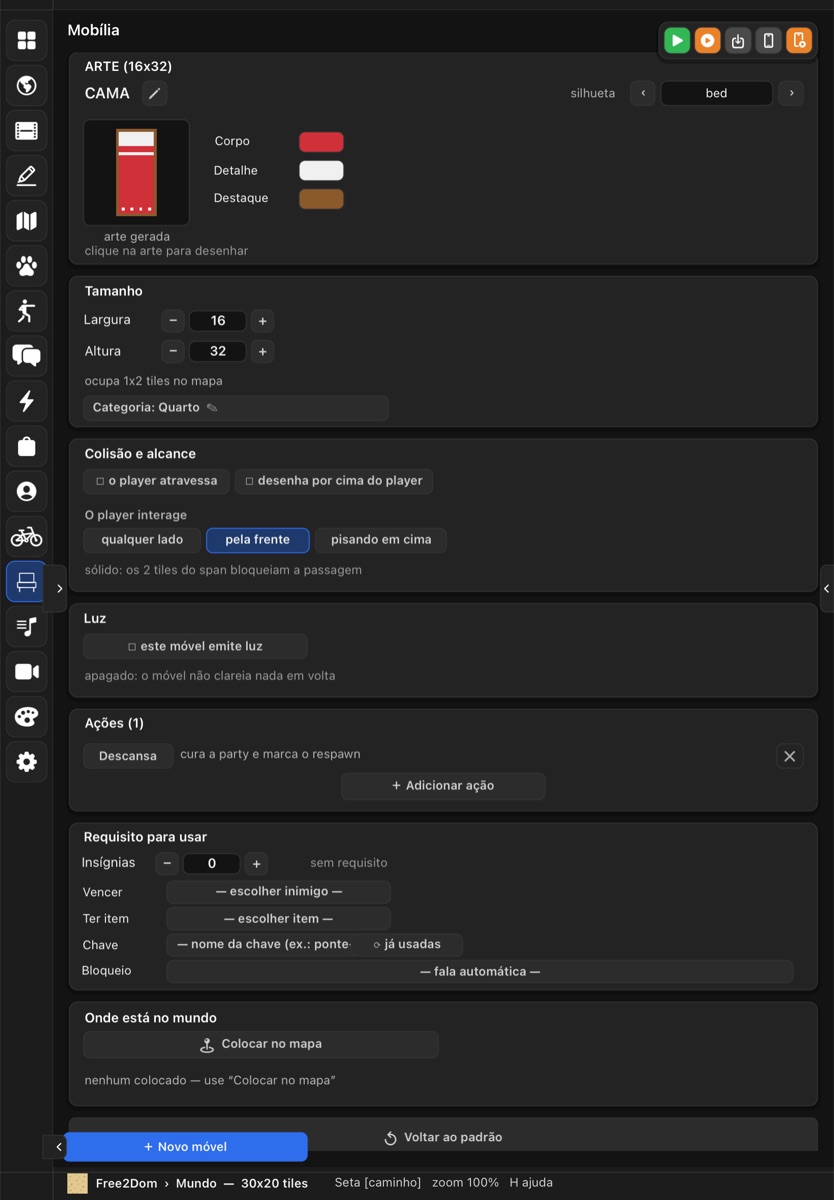Select 'pela frente' interaction option
This screenshot has height=1200, width=834.
pos(258,540)
